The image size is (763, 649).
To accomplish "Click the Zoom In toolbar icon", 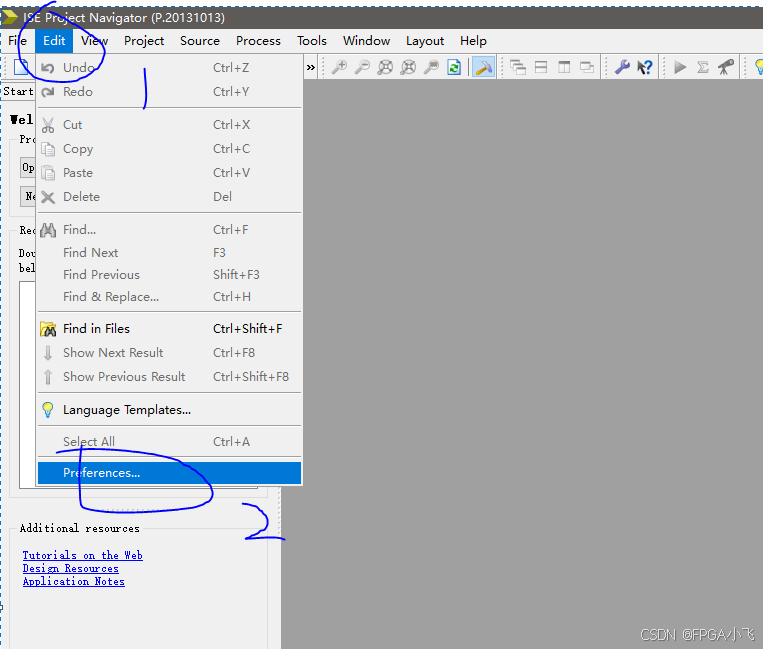I will [339, 67].
